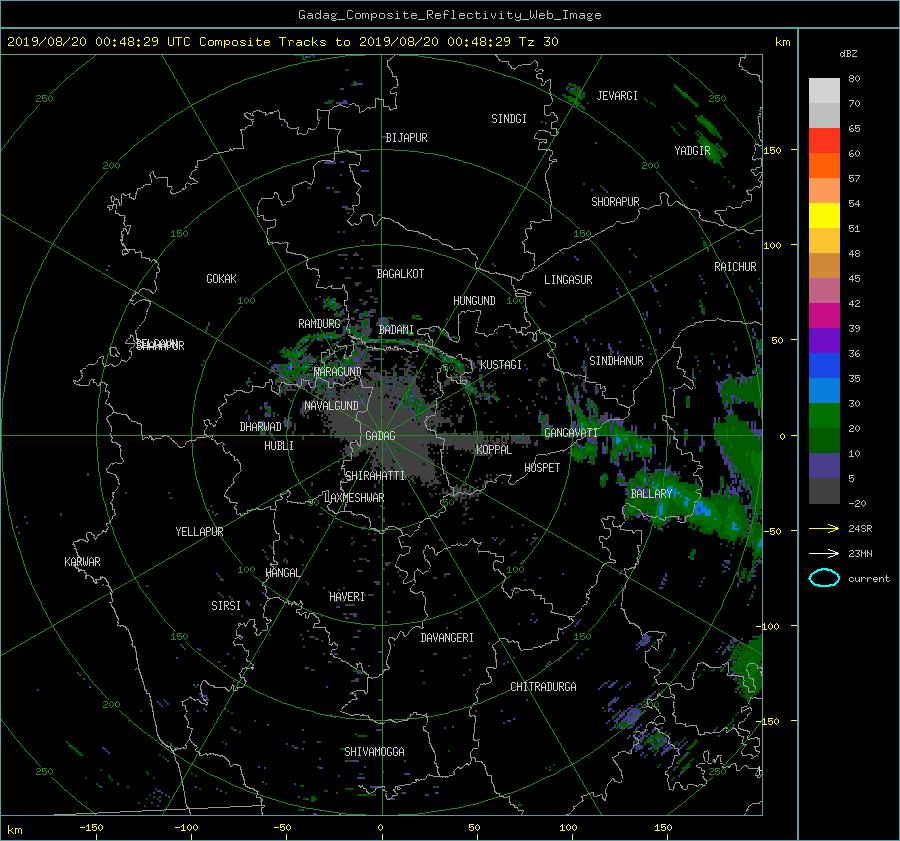Click the white 23MN arrow legend icon
This screenshot has height=841, width=900.
pos(824,553)
